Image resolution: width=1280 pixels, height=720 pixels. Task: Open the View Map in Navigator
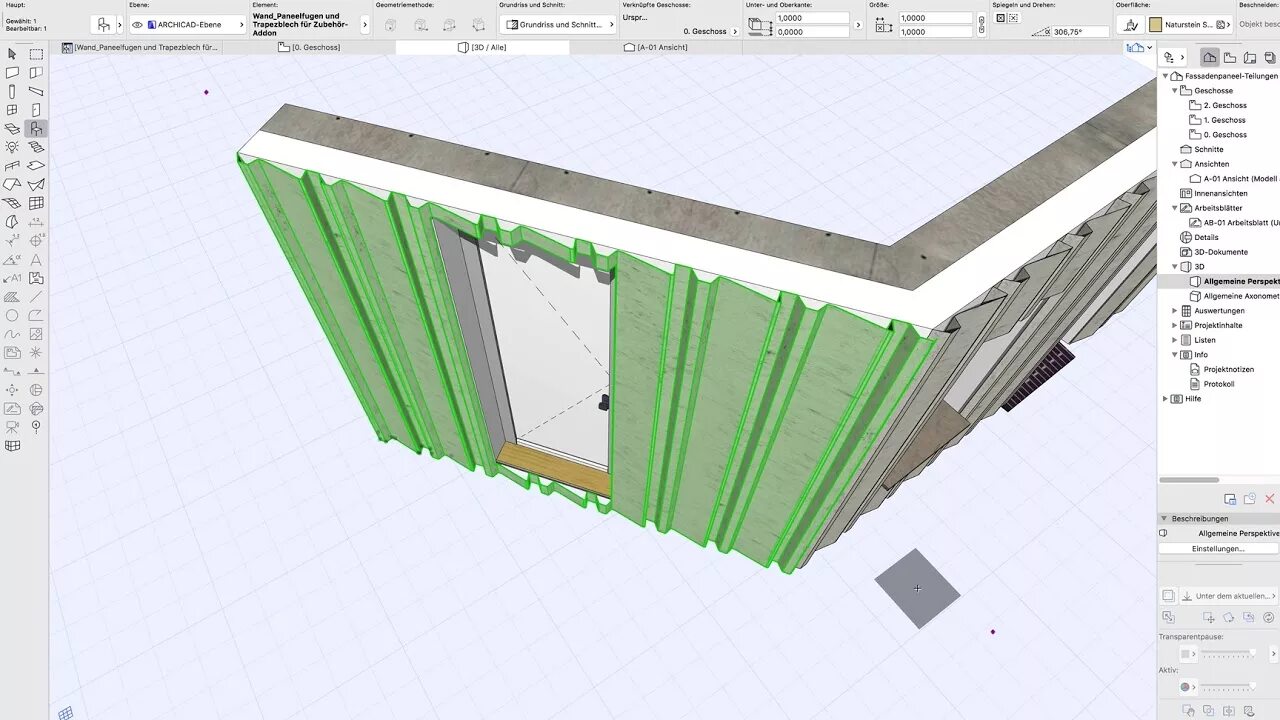[x=1230, y=58]
